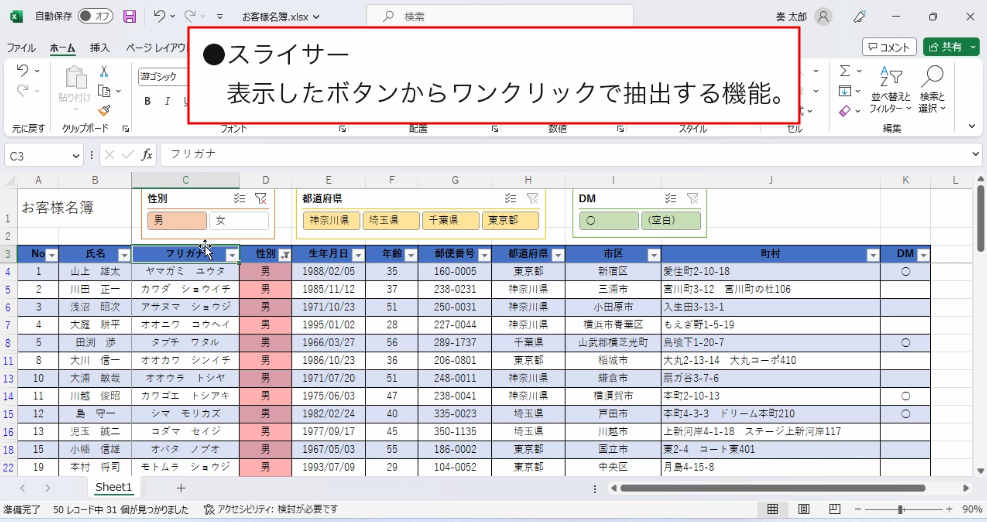Open Find and Select magnifier
This screenshot has width=987, height=522.
point(932,89)
